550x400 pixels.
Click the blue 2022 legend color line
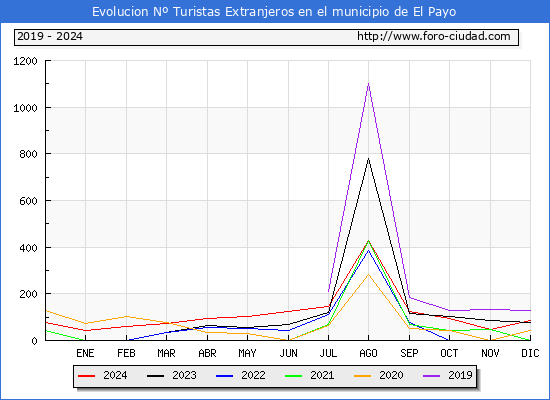pyautogui.click(x=224, y=376)
